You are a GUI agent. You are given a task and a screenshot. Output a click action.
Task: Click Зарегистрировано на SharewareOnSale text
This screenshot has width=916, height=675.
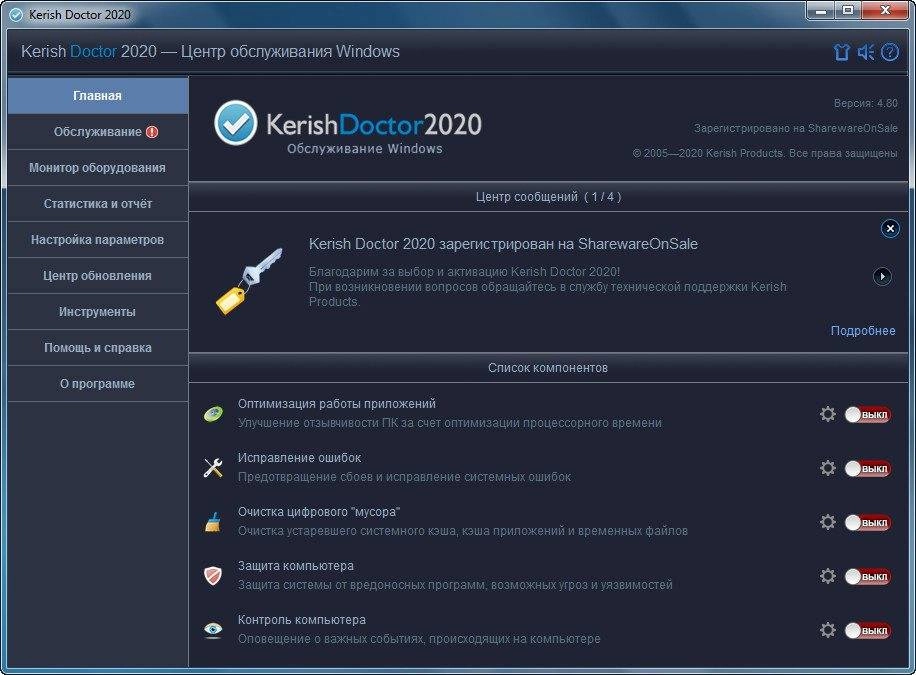(x=796, y=128)
